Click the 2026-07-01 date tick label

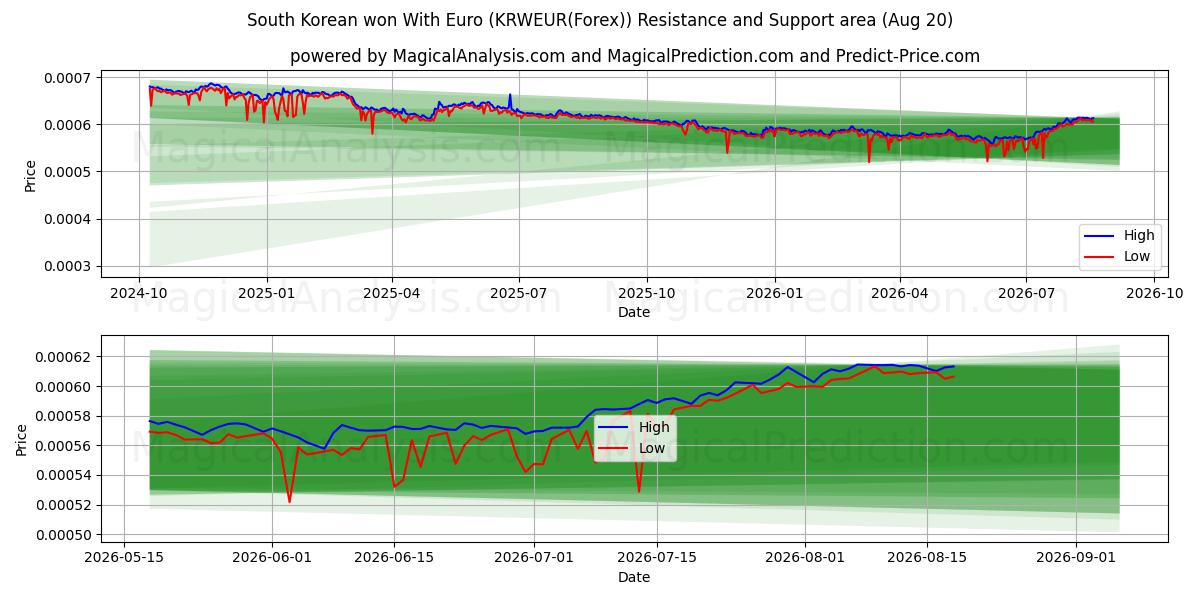534,559
